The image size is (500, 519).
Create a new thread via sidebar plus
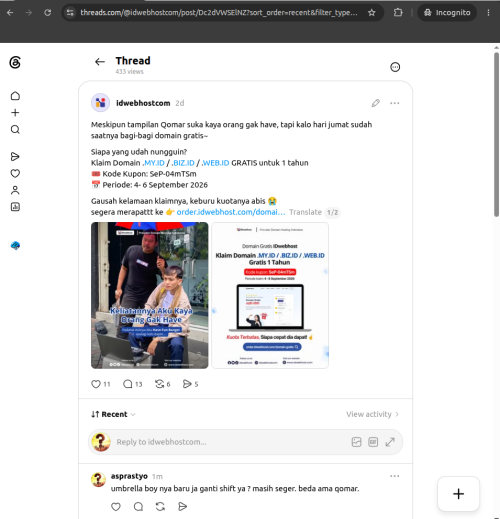coord(15,113)
